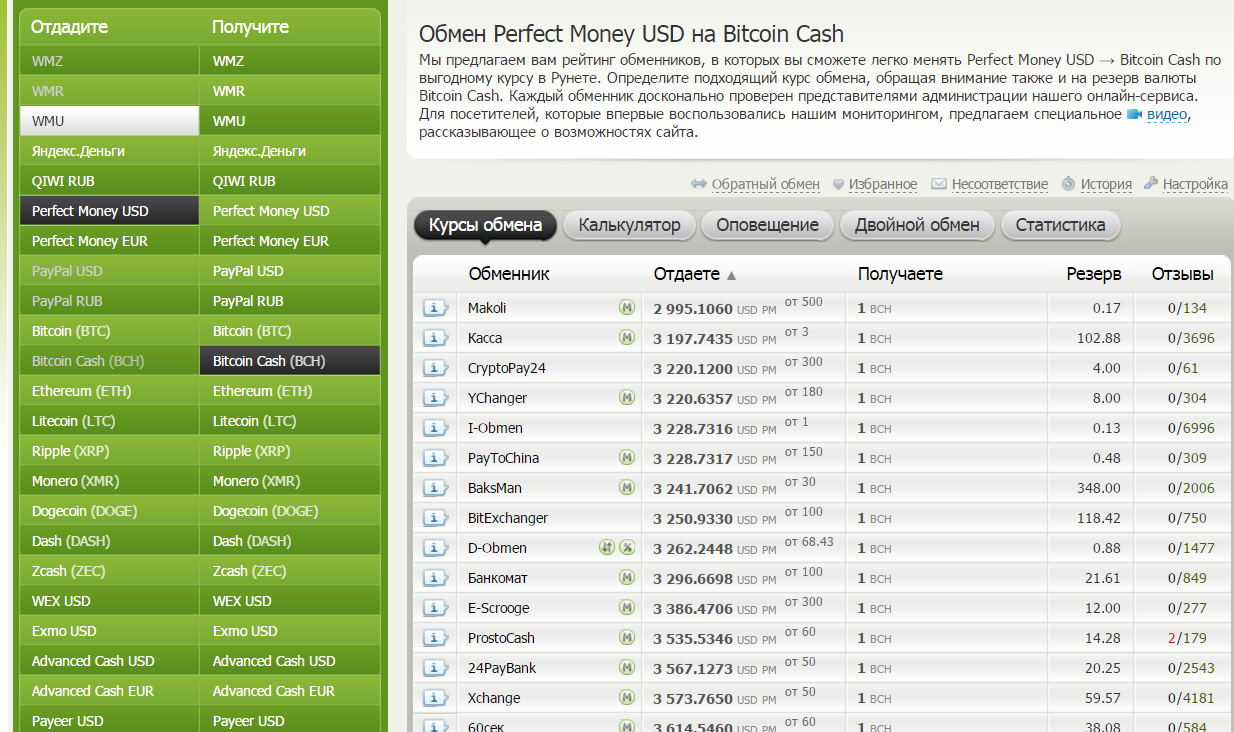Click the Избранное link
Screen dimensions: 1234x732
pos(882,184)
